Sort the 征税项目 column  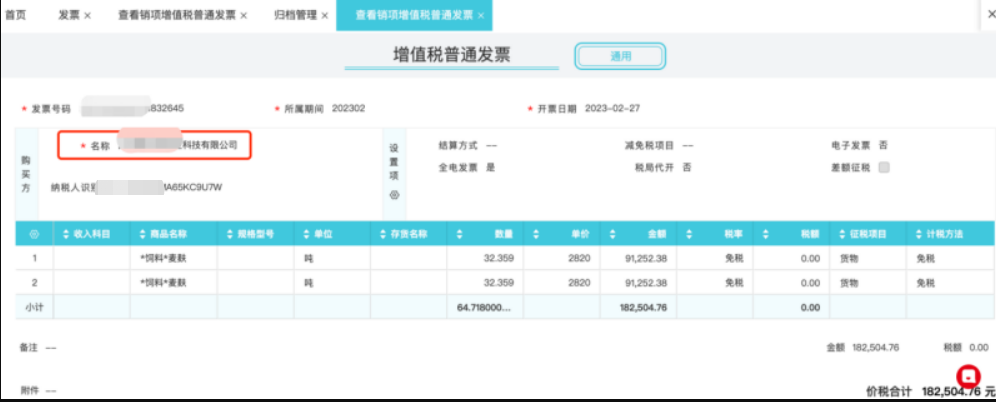tap(841, 233)
